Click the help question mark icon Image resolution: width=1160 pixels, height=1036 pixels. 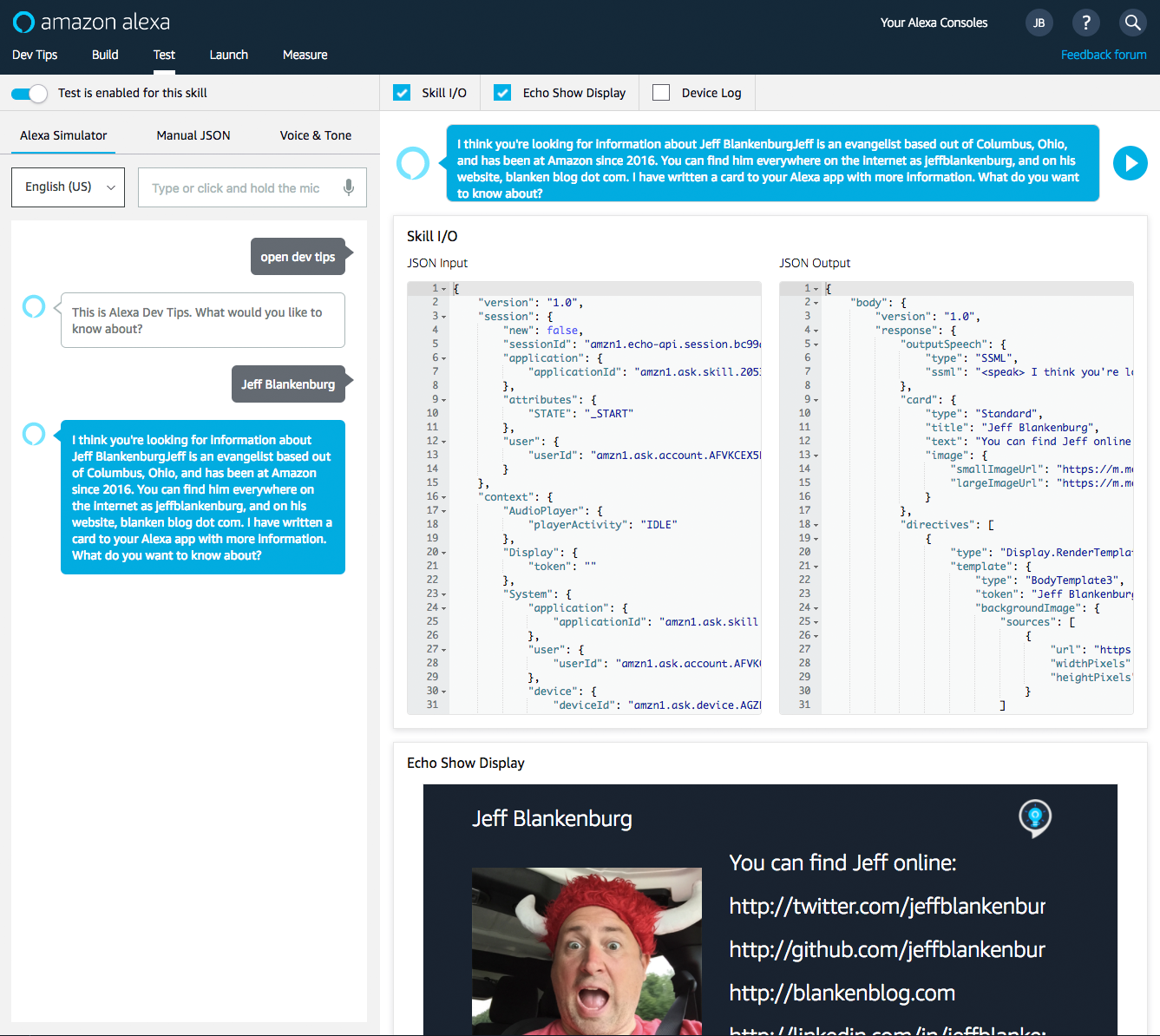click(x=1085, y=23)
